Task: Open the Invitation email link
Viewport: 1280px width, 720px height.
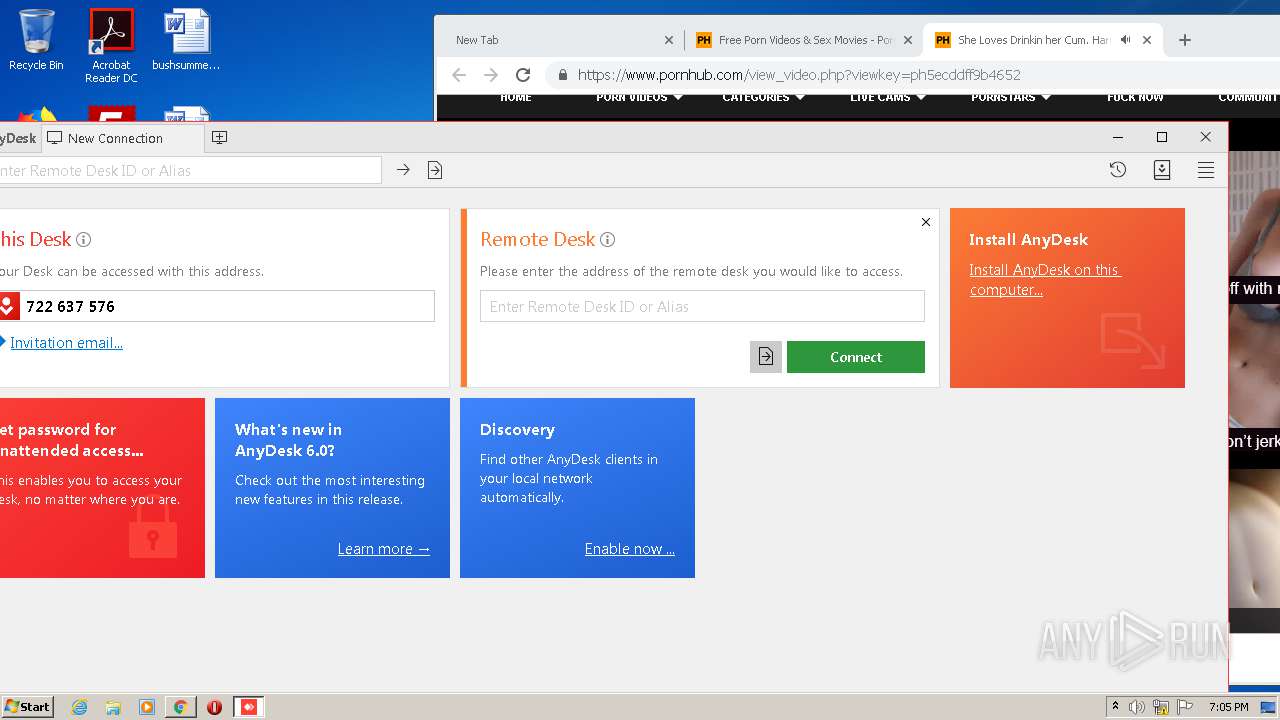Action: pyautogui.click(x=66, y=343)
